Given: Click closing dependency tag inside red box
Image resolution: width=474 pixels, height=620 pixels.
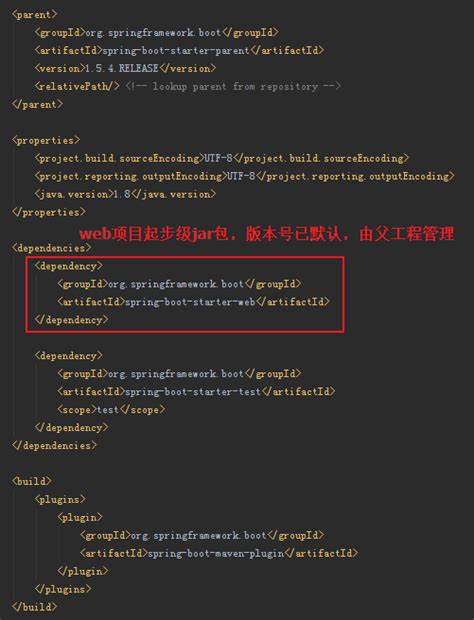Looking at the screenshot, I should pyautogui.click(x=71, y=320).
